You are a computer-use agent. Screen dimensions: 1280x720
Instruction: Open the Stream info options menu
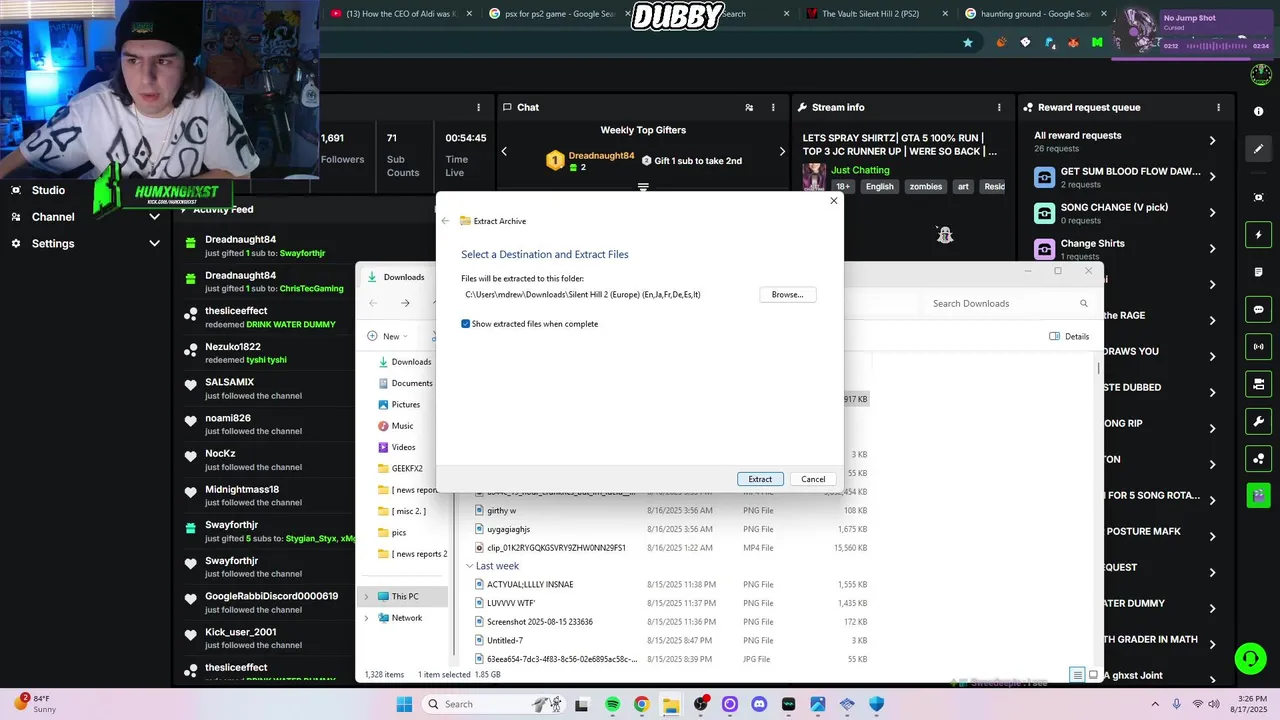[x=999, y=107]
